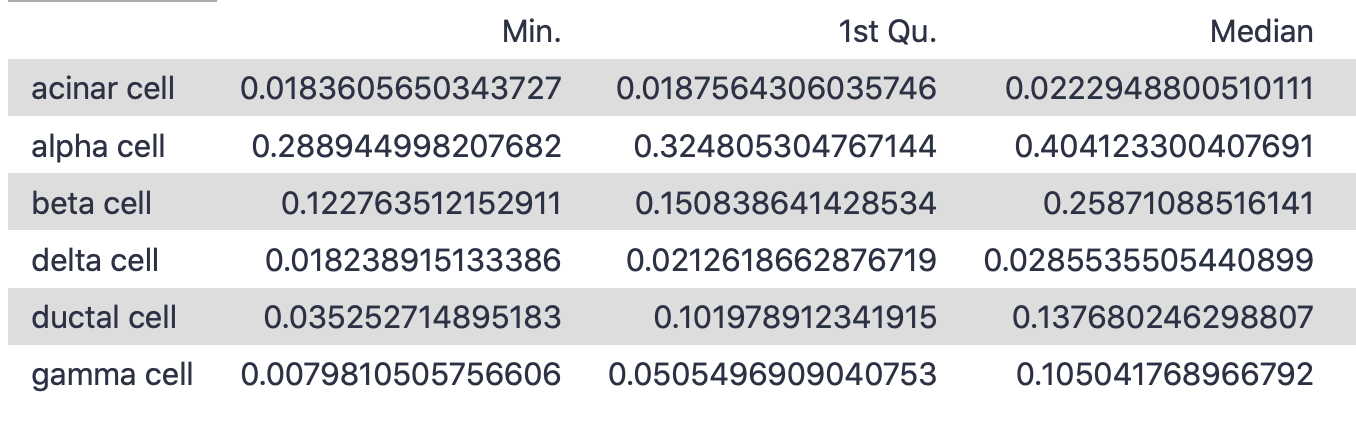This screenshot has height=424, width=1356.
Task: Click acinar cell Median value 0.0222948800510111
Action: [1159, 89]
